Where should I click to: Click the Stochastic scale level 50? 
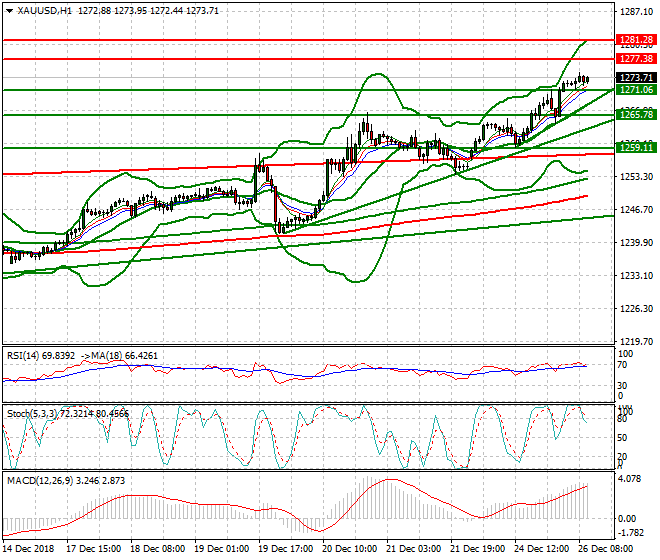[x=624, y=437]
